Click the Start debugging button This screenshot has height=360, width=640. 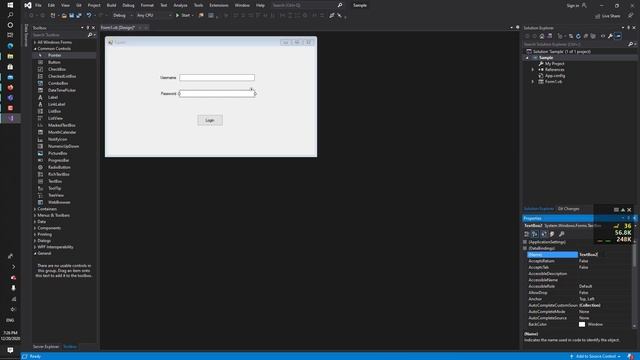tap(183, 16)
